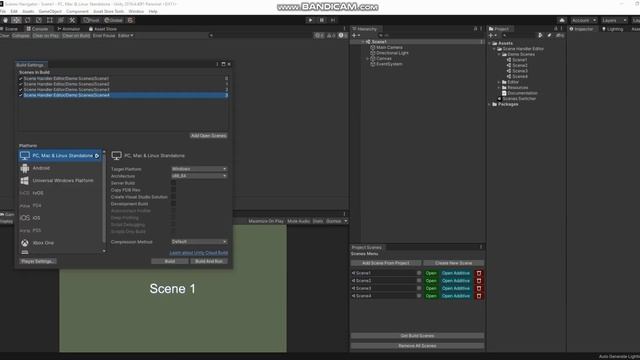Select the tvOS platform
The width and height of the screenshot is (640, 360).
[60, 193]
